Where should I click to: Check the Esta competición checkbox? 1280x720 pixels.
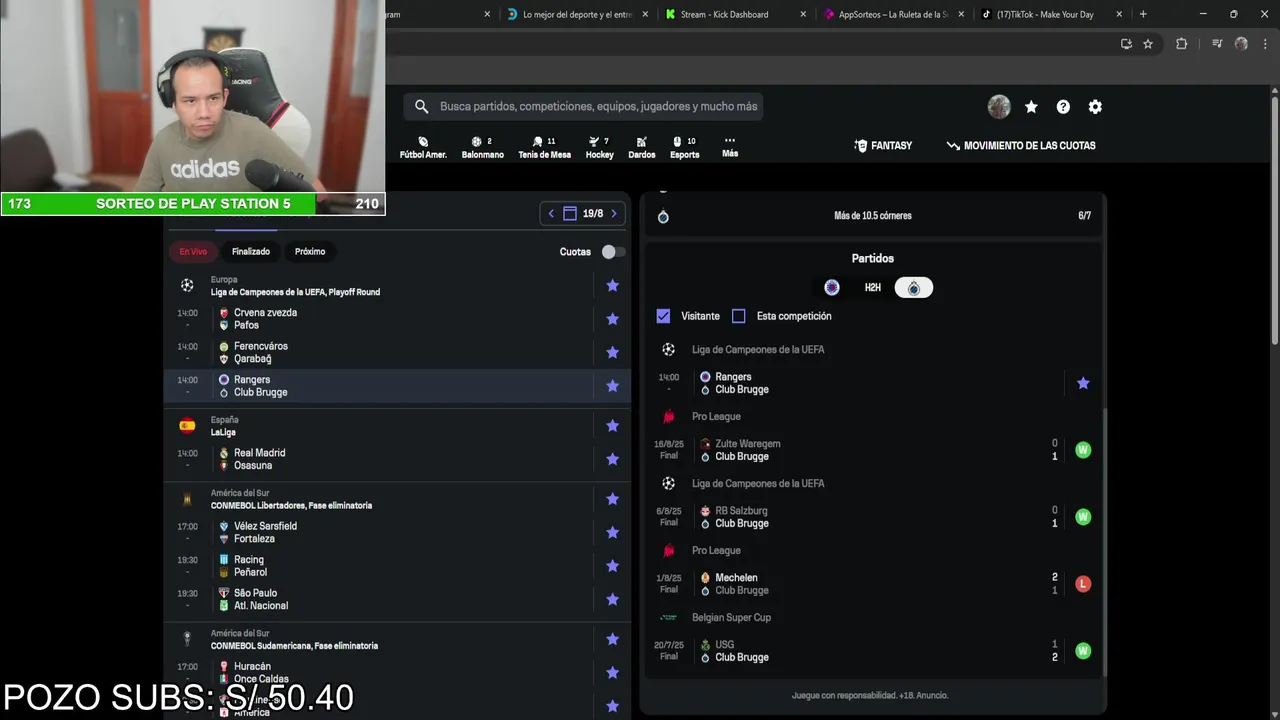point(739,316)
